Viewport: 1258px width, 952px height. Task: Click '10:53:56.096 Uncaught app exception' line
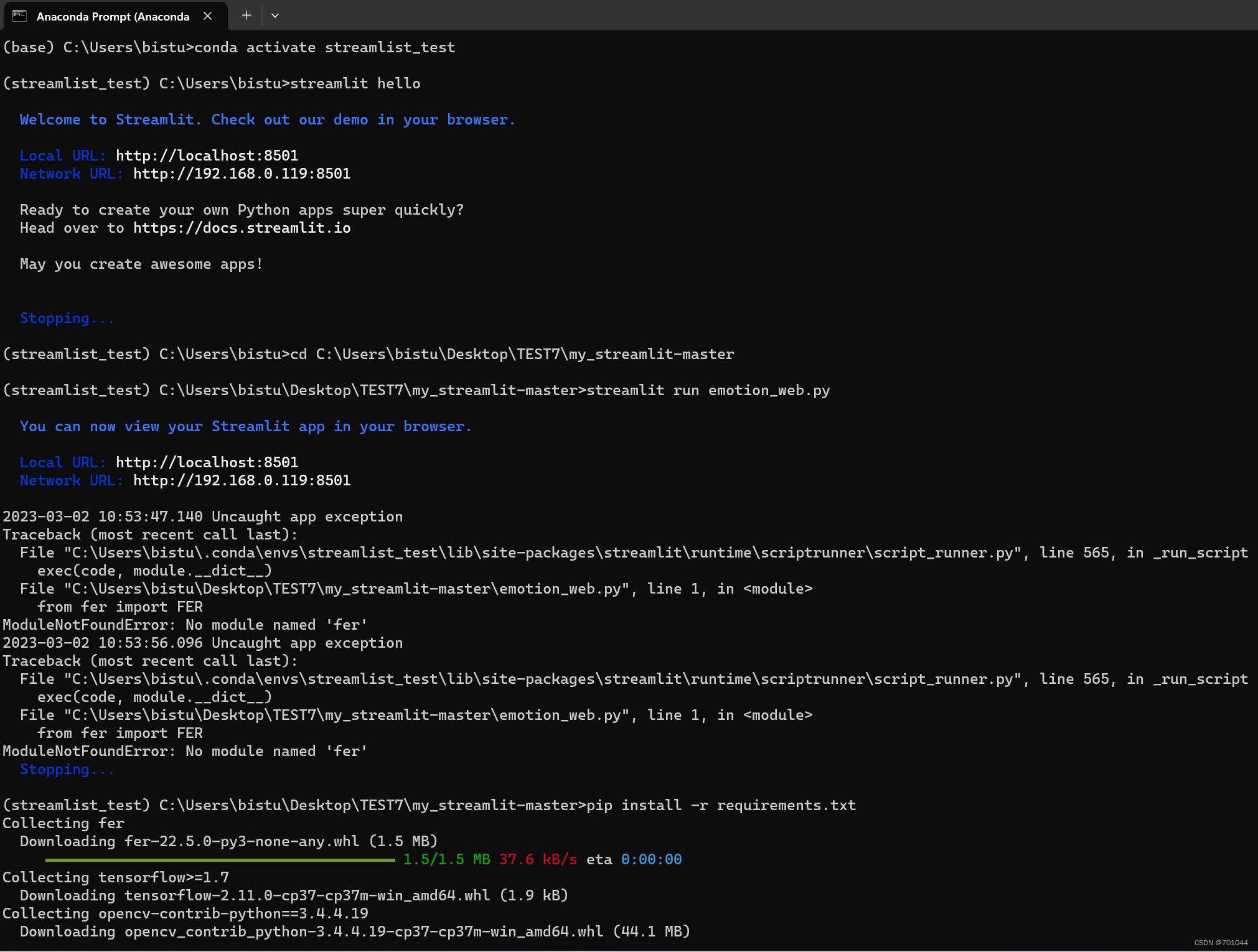pos(203,643)
